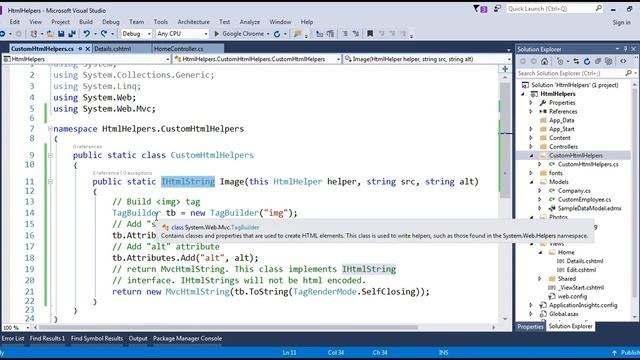Click Sync with Active Document icon

click(576, 61)
